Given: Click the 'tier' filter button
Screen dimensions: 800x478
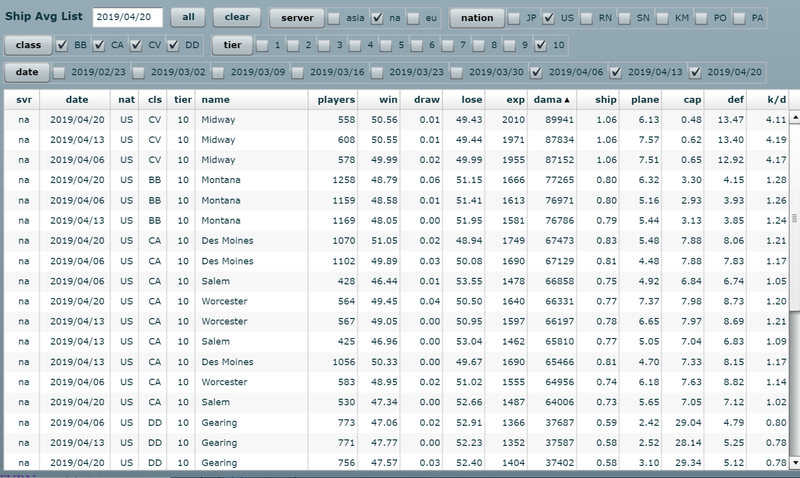Looking at the screenshot, I should pos(229,45).
